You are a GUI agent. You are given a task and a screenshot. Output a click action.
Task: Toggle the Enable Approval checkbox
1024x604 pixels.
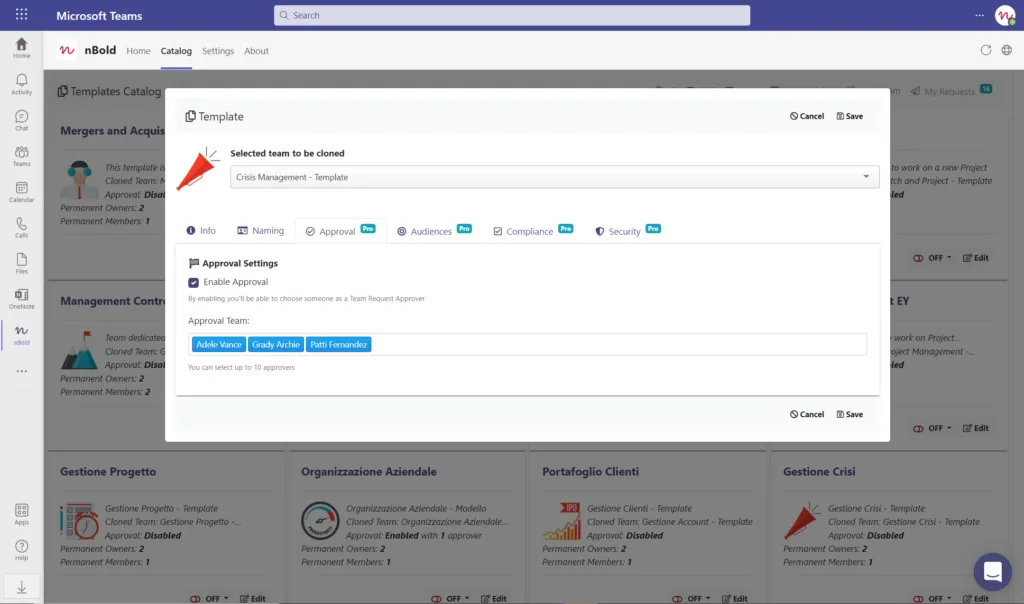click(193, 283)
